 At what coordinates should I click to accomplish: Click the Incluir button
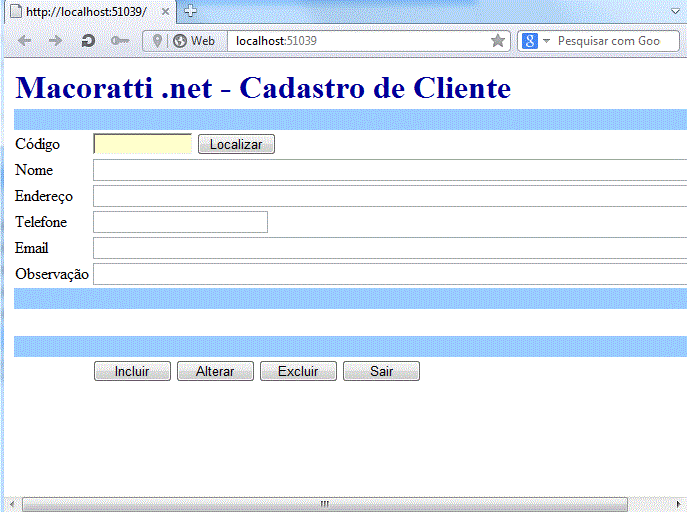[x=132, y=371]
